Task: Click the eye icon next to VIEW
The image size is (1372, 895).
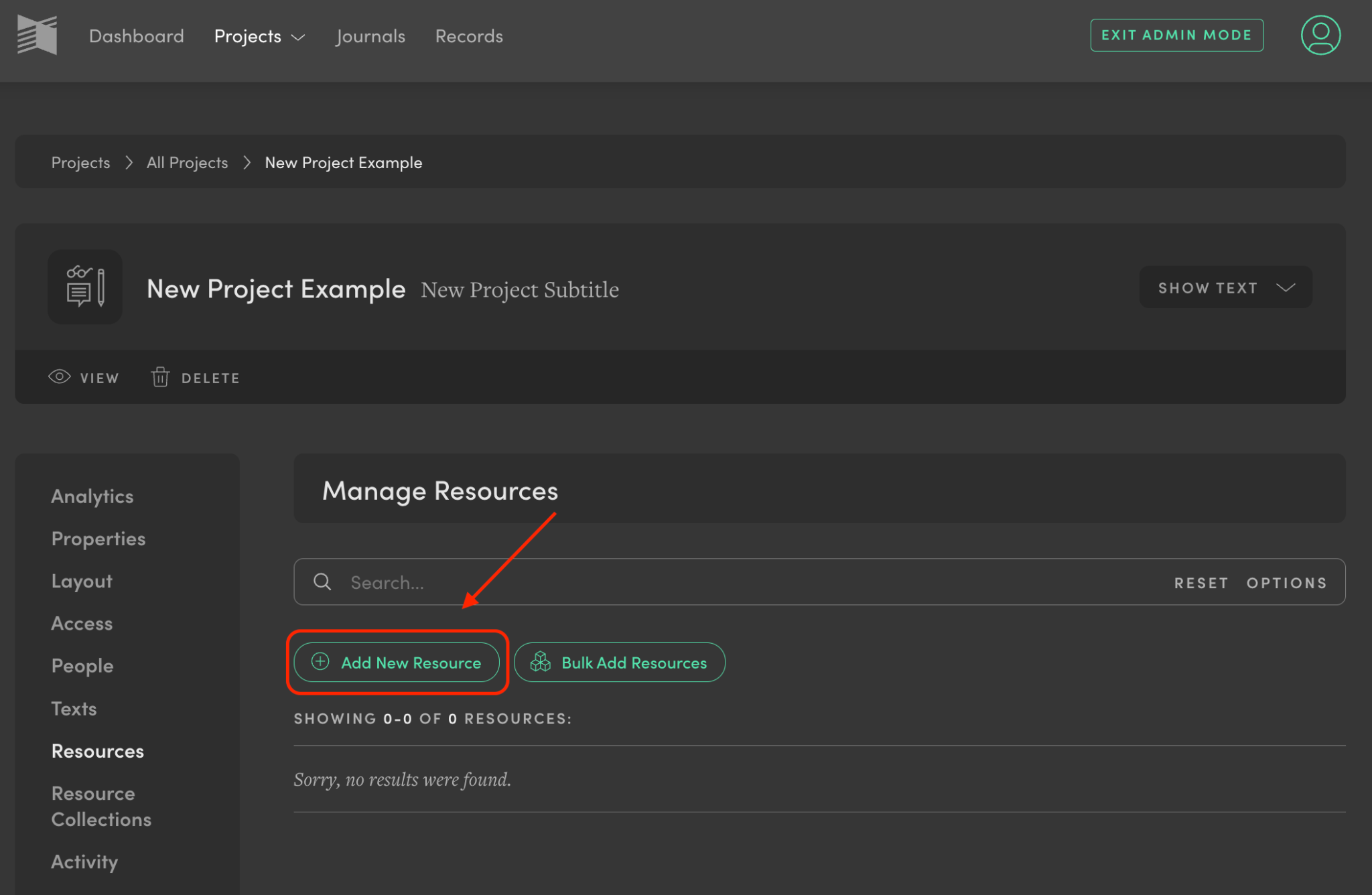Action: coord(59,376)
